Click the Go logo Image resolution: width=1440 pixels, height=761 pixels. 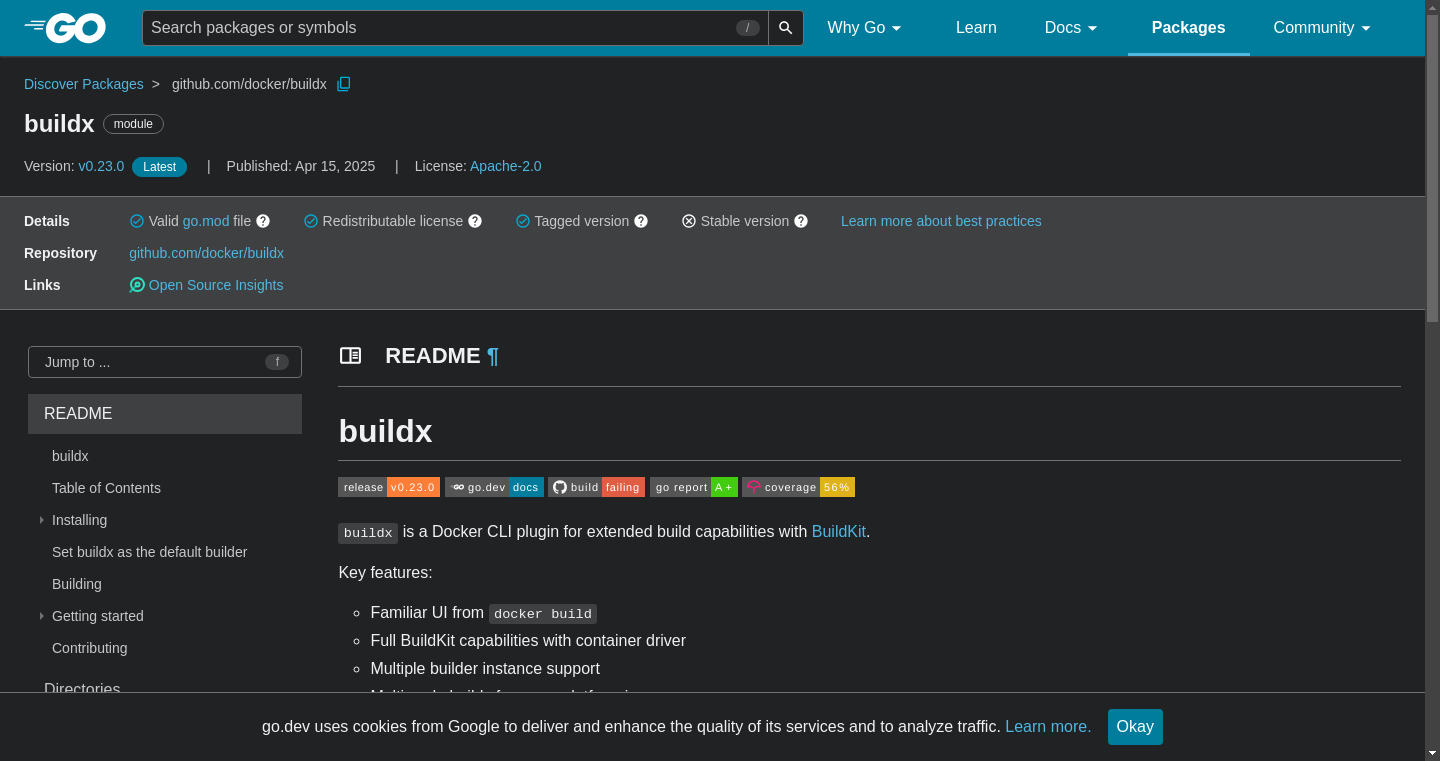click(x=65, y=28)
